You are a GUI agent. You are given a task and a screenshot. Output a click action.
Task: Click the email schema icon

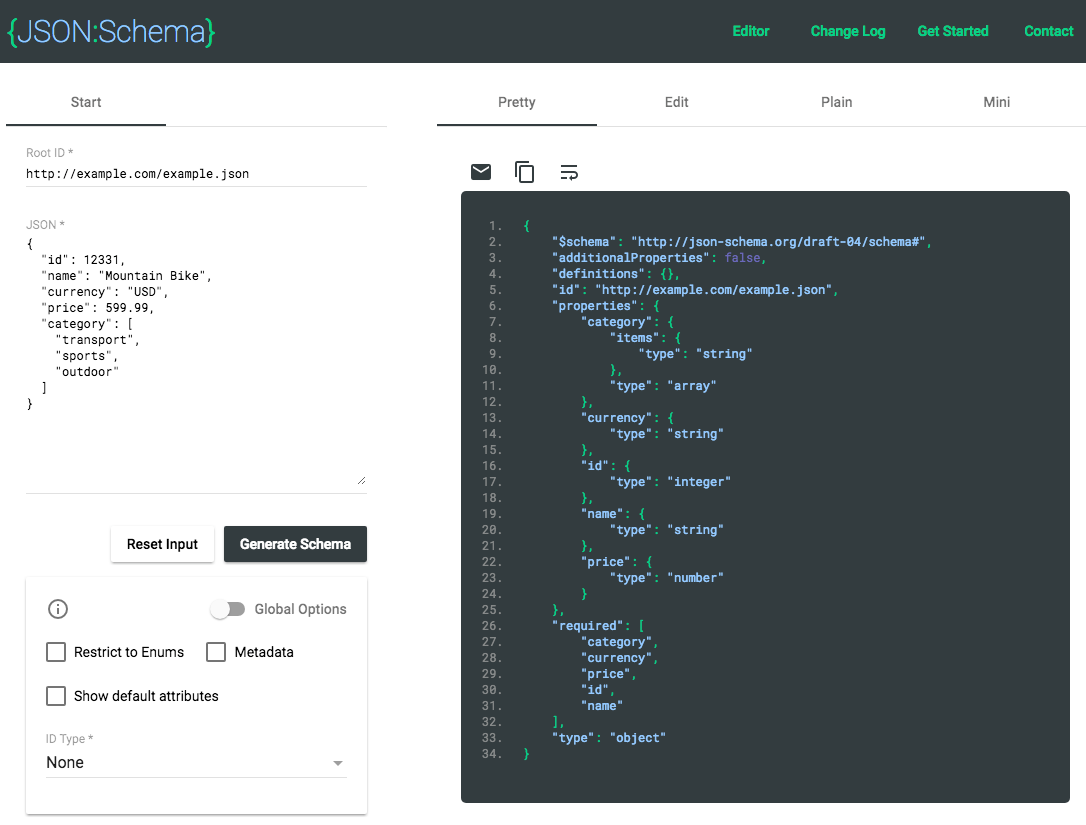[481, 171]
